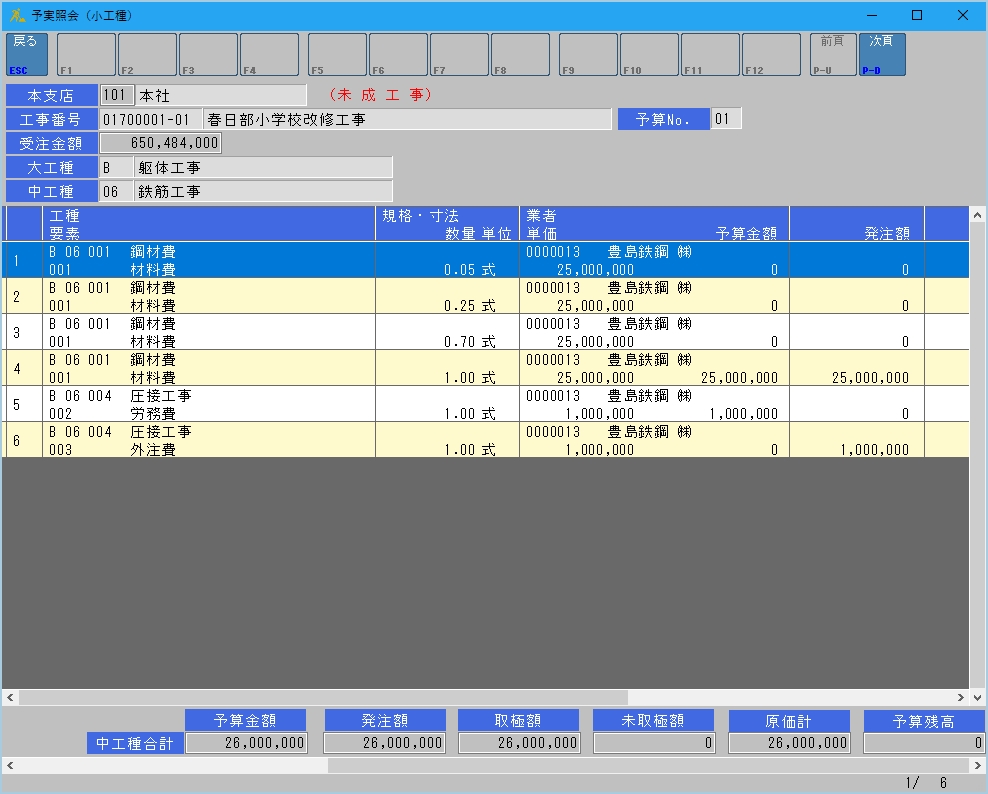The width and height of the screenshot is (988, 794).
Task: Select row 6 圧接工事 外注費
Action: pyautogui.click(x=400, y=440)
